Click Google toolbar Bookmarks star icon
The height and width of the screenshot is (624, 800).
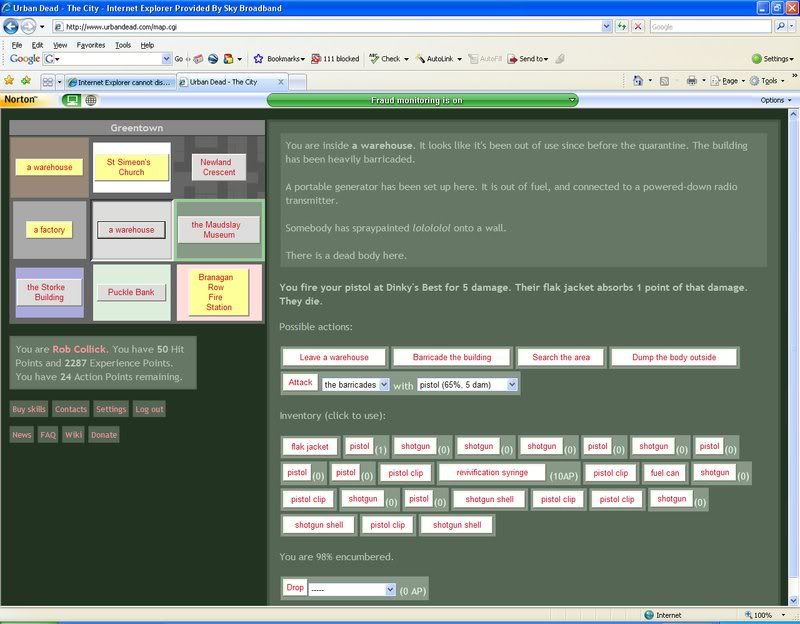pos(258,59)
